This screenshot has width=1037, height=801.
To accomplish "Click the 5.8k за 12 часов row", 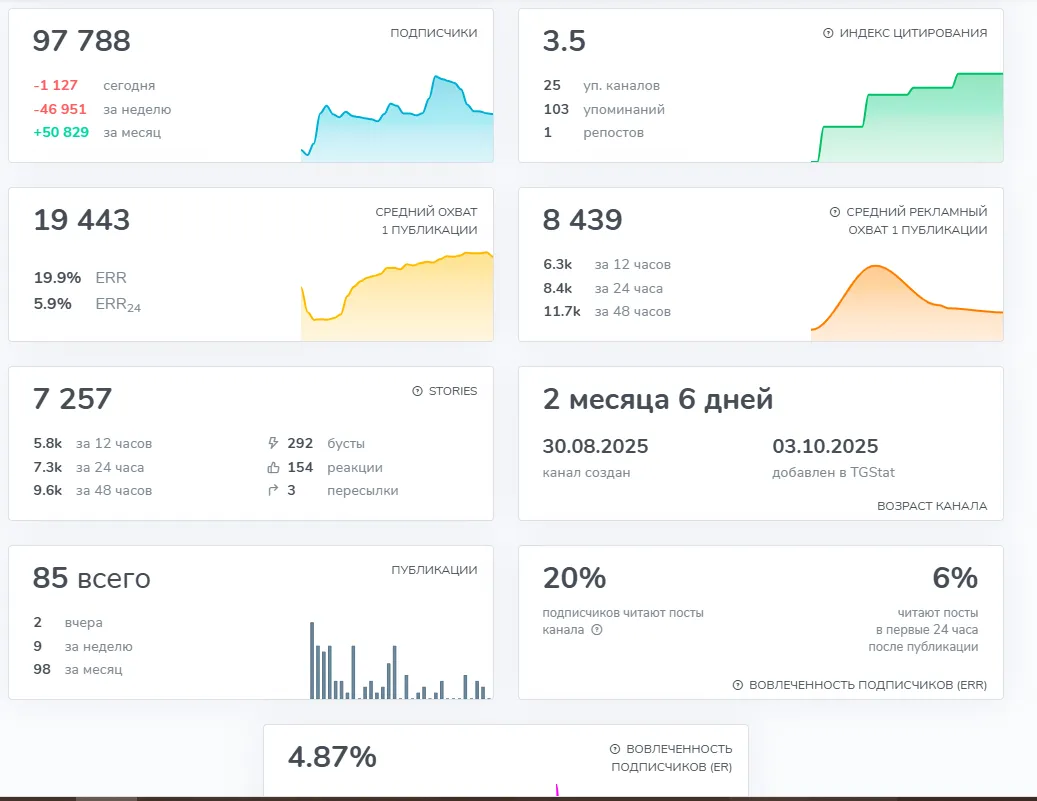I will [93, 444].
